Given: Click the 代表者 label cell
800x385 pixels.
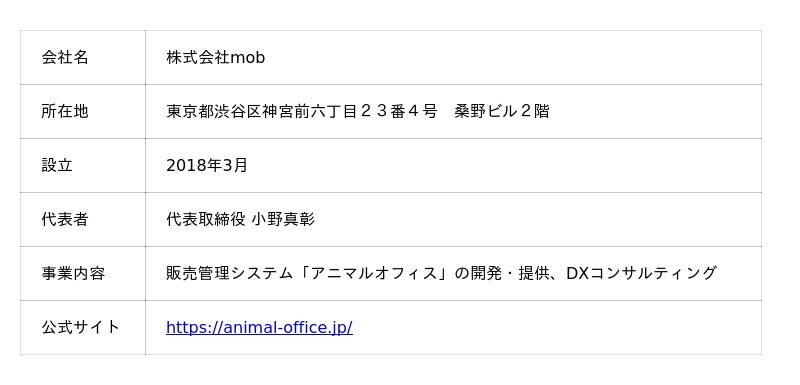Looking at the screenshot, I should coord(83,220).
